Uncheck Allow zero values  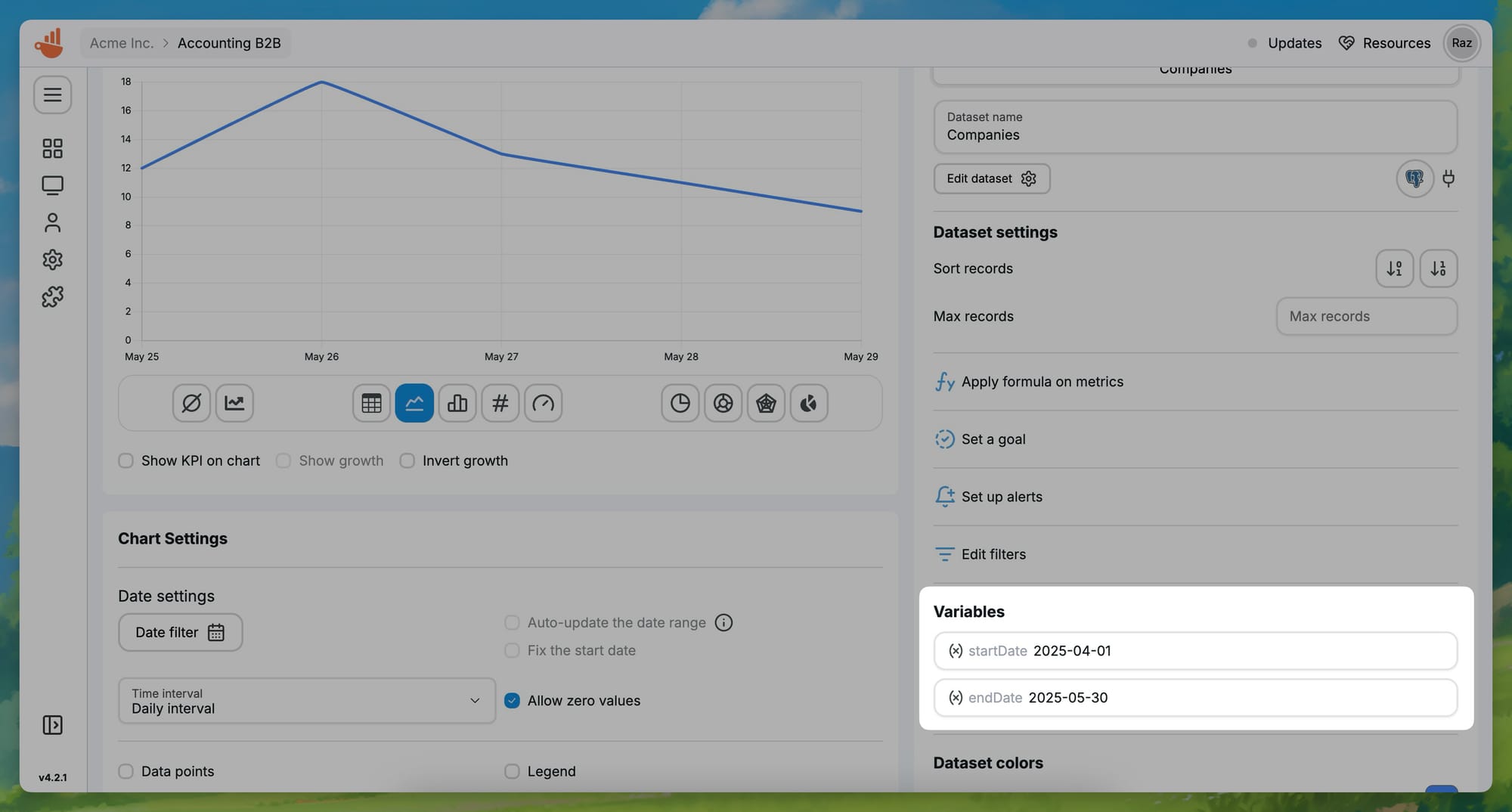[x=513, y=701]
